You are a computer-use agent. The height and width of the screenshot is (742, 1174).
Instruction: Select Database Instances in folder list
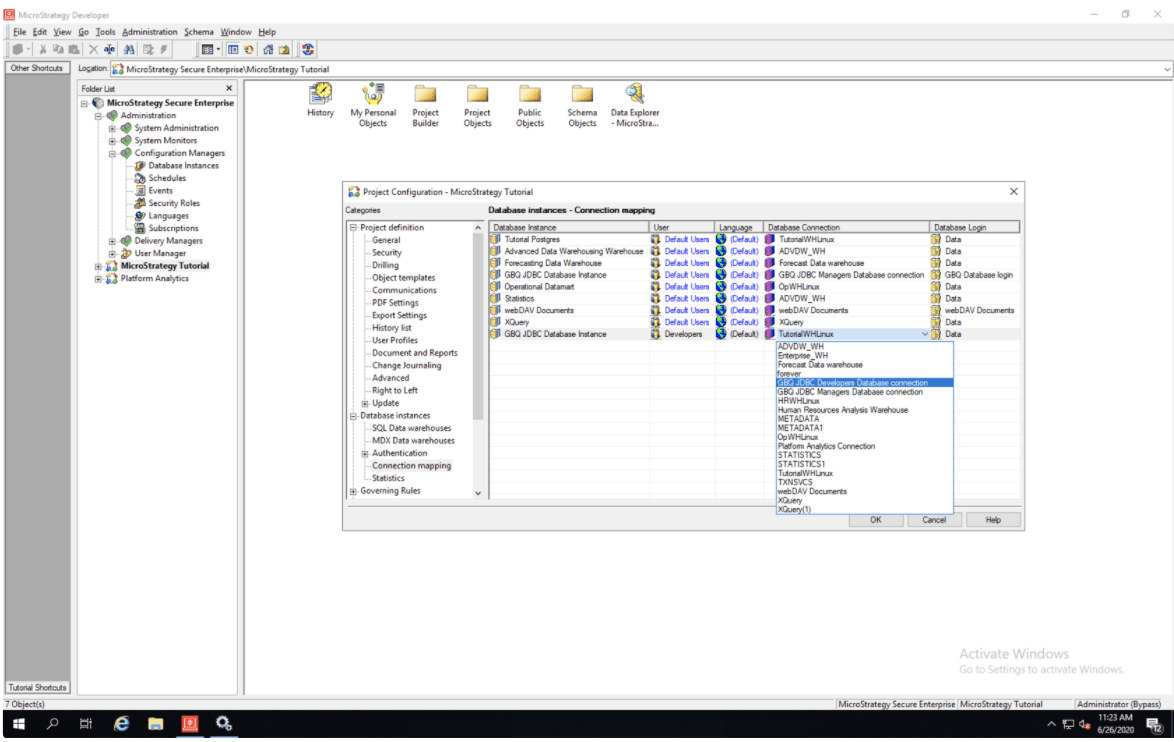[183, 166]
